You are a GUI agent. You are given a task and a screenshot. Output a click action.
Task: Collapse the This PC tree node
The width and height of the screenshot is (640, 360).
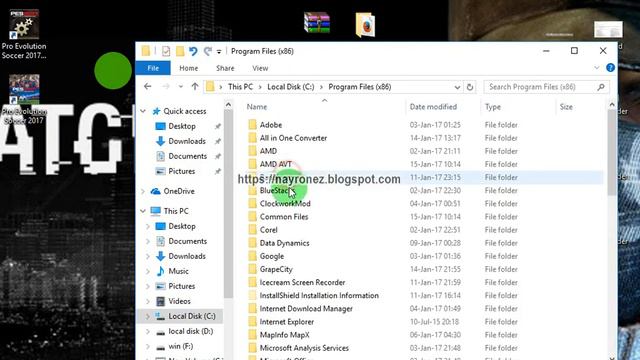[x=143, y=211]
